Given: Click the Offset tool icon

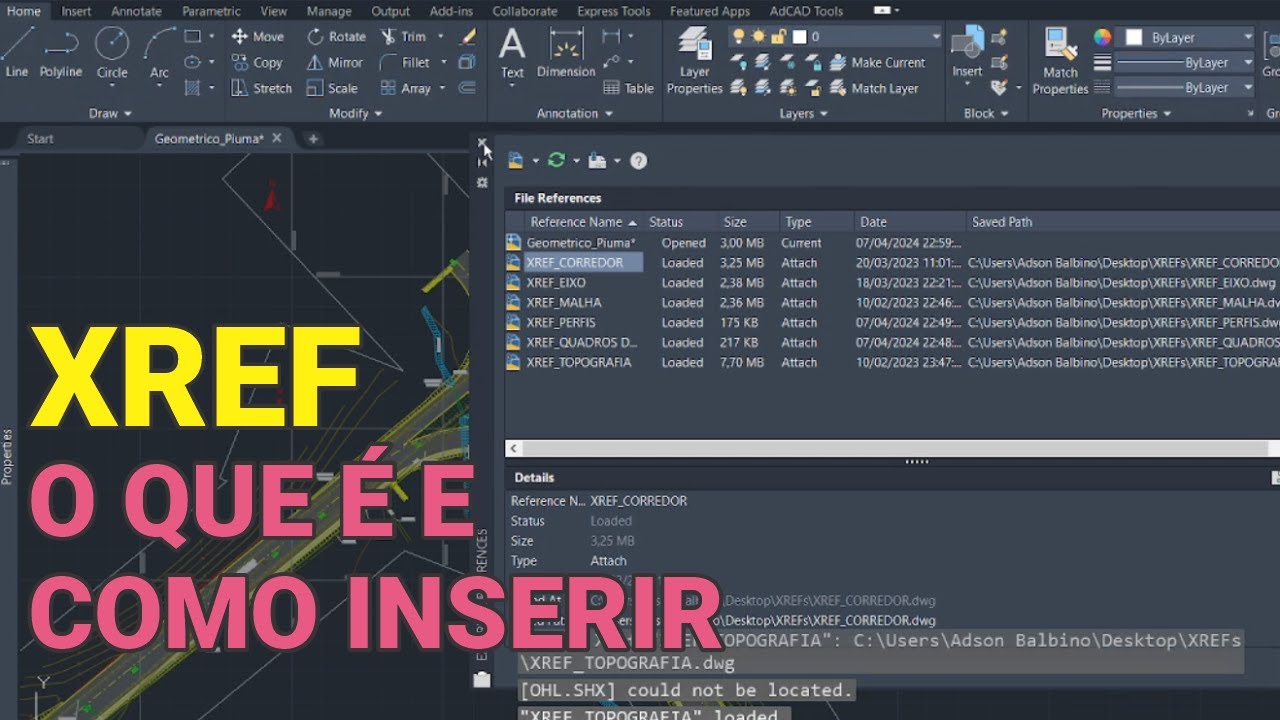Looking at the screenshot, I should coord(467,88).
